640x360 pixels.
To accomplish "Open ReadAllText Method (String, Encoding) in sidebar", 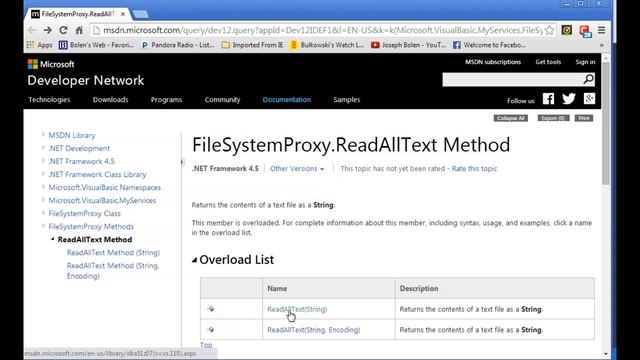I will pos(113,271).
